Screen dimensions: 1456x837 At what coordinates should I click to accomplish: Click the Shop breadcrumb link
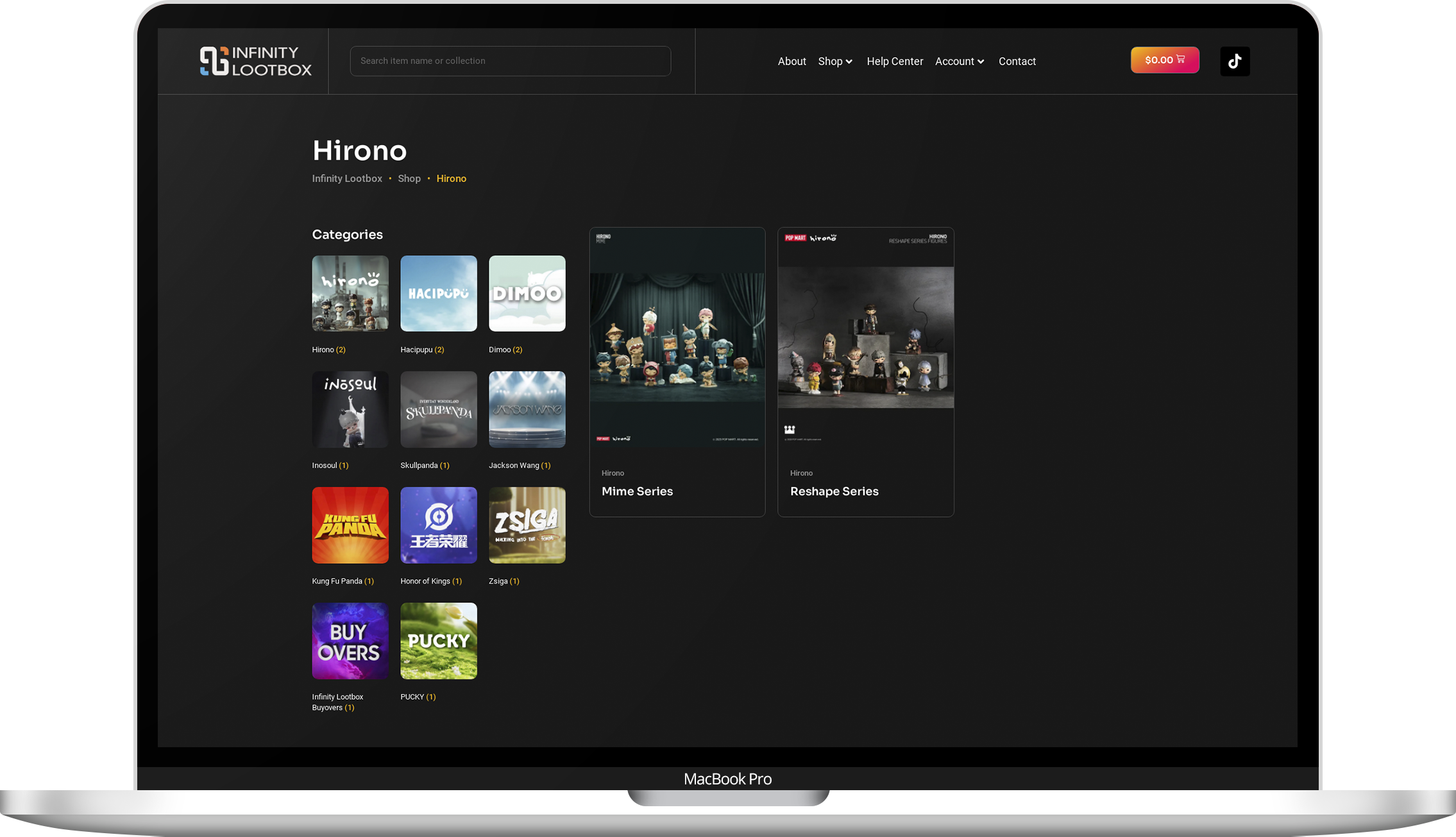409,178
